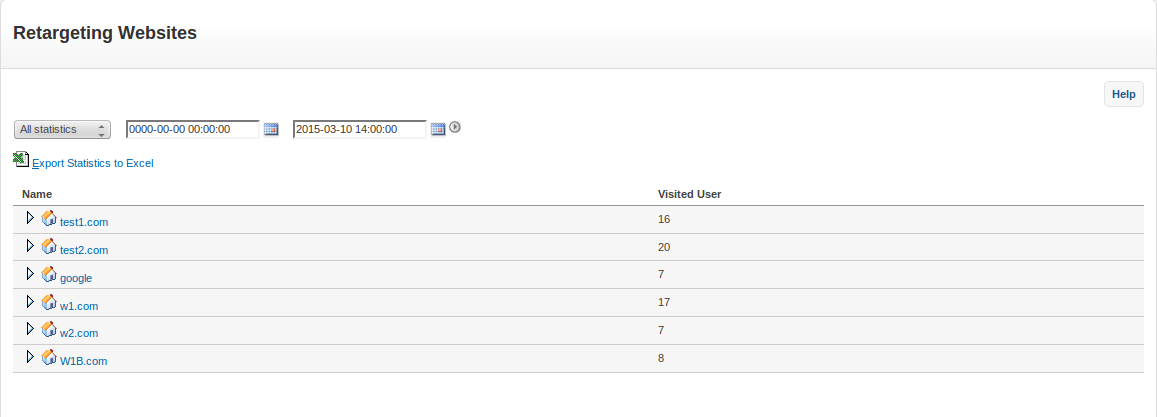Click the website icon beside W1B.com

(49, 357)
